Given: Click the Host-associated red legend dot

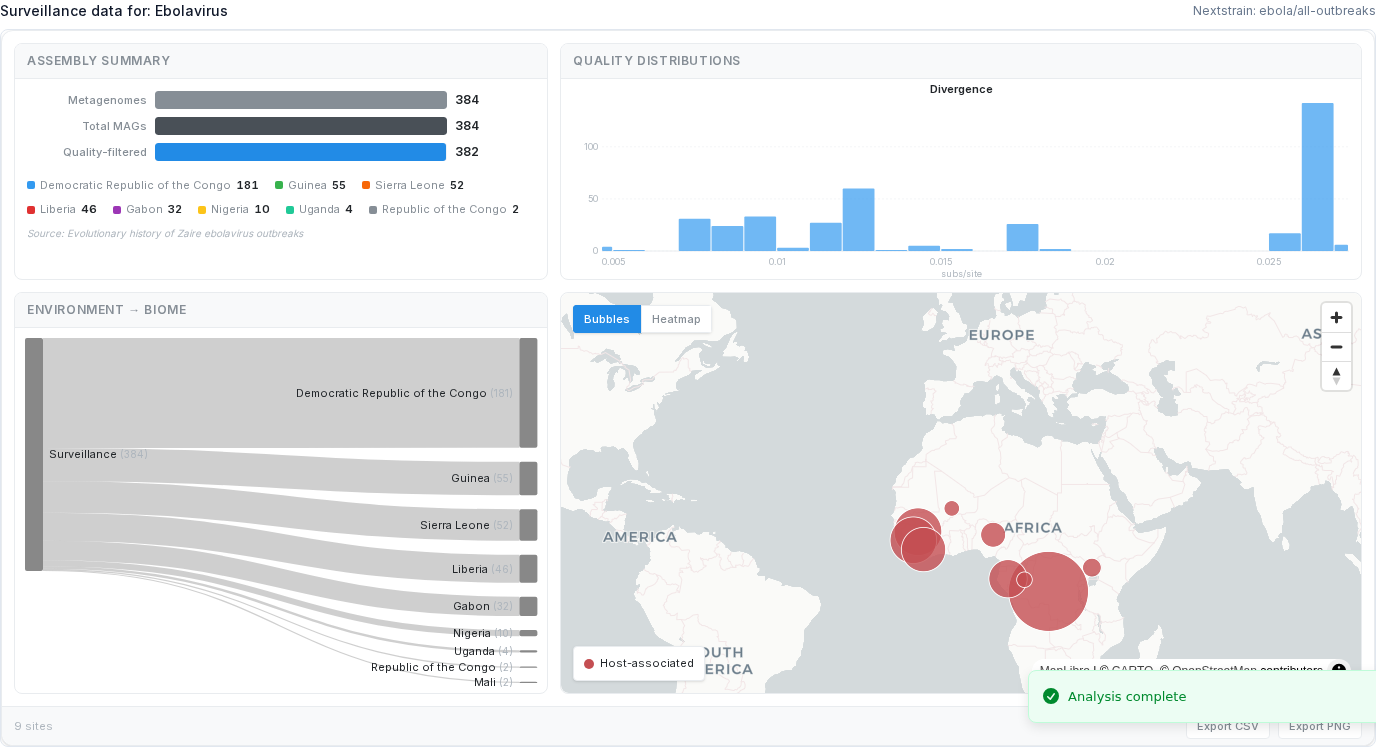Looking at the screenshot, I should (x=589, y=664).
